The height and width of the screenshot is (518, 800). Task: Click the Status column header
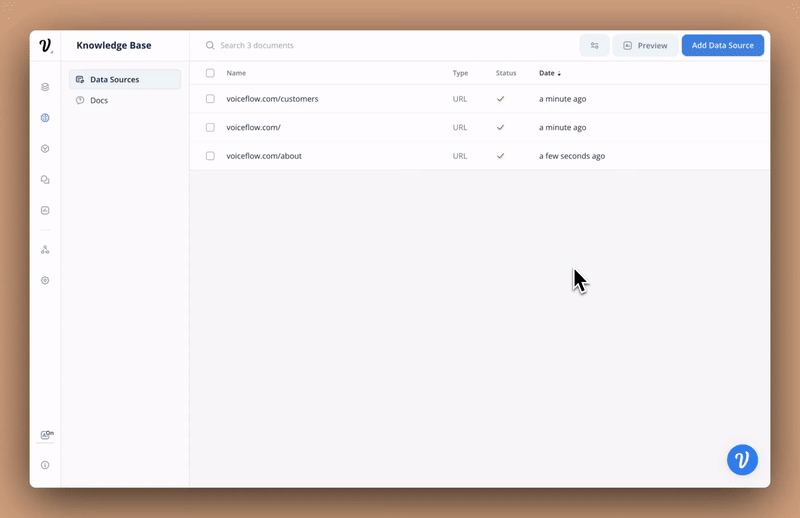(x=506, y=73)
